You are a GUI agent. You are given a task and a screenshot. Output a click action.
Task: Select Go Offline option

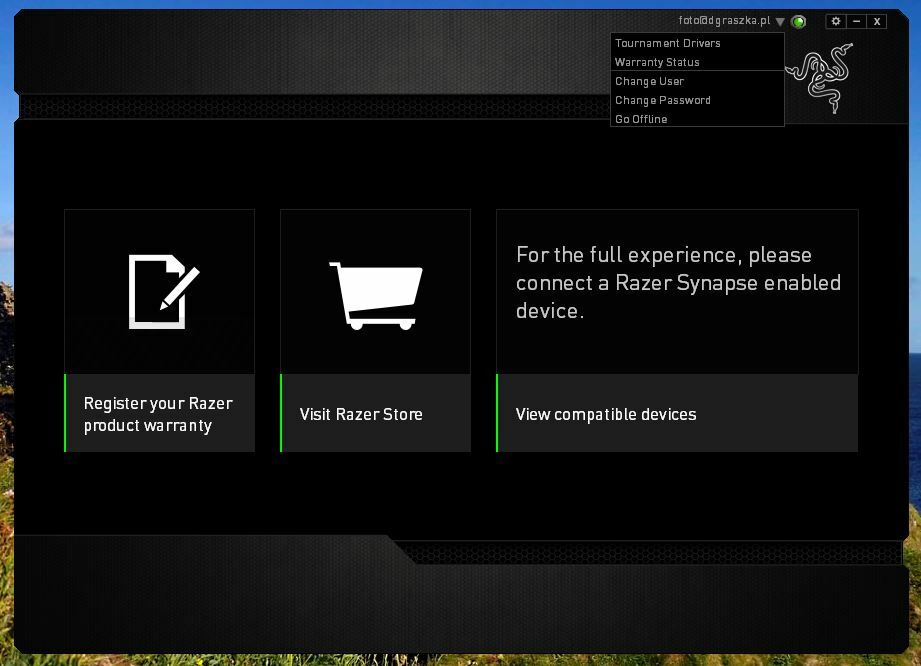697,119
